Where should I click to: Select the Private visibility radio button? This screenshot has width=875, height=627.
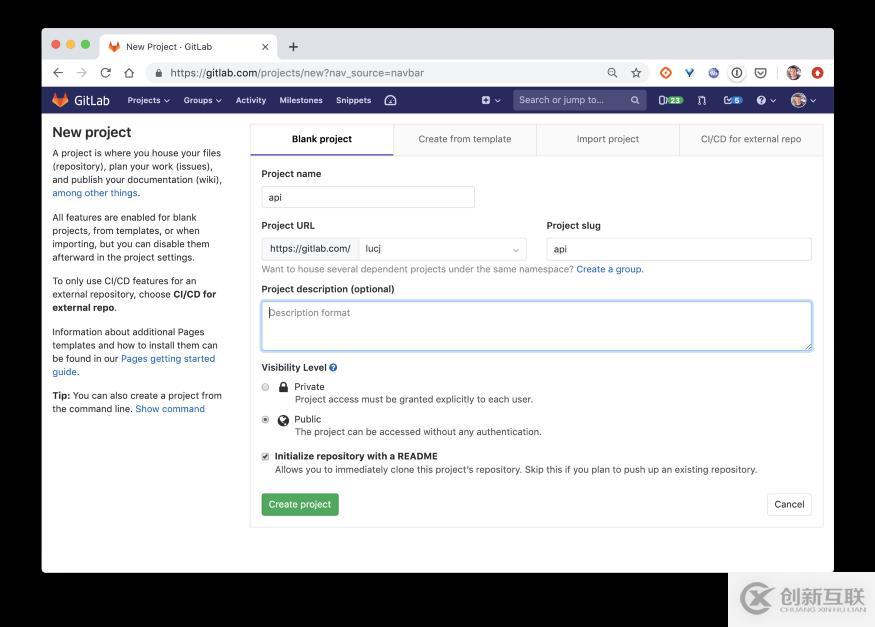click(266, 387)
